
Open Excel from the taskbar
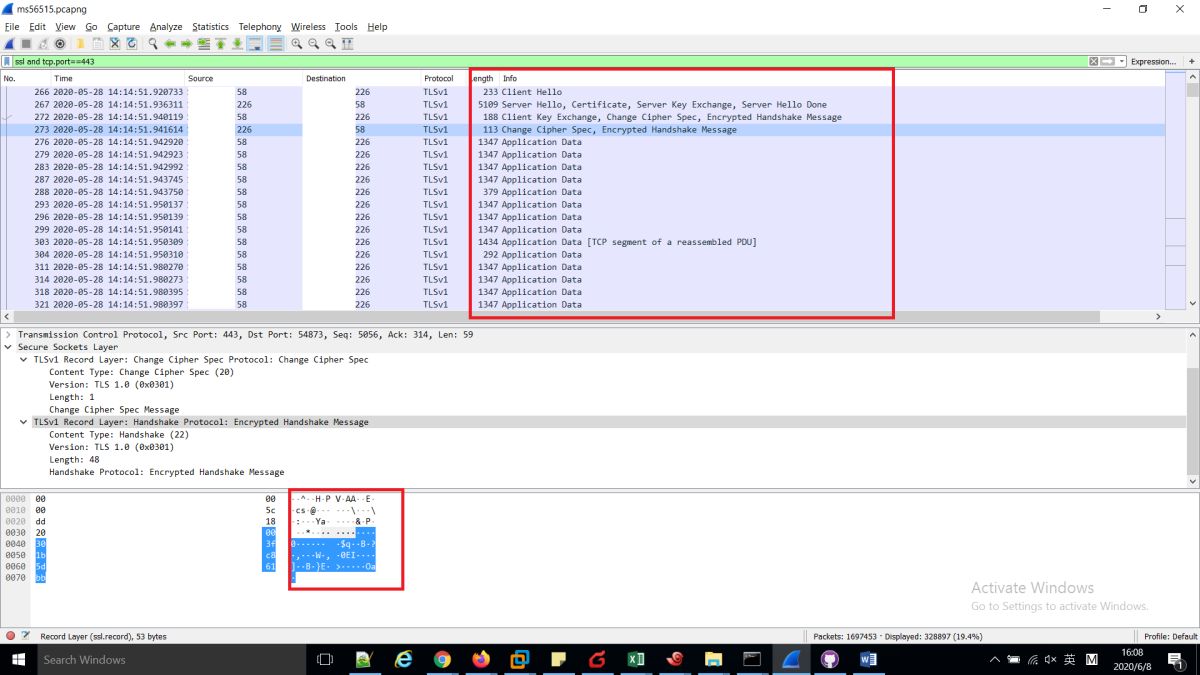(x=634, y=659)
